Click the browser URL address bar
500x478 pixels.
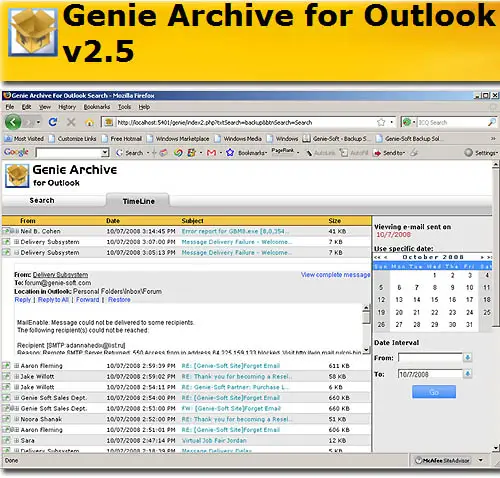[247, 122]
